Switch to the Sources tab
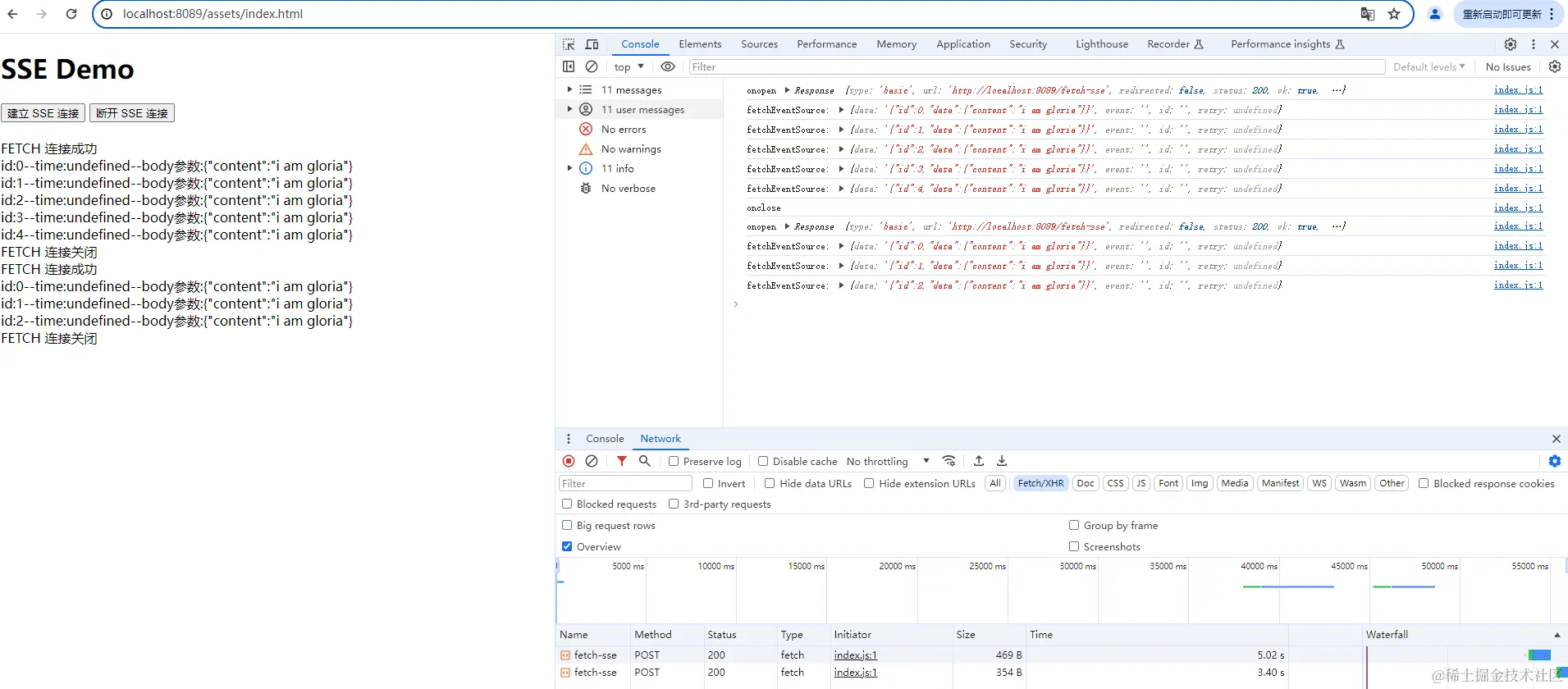The image size is (1568, 689). tap(759, 44)
